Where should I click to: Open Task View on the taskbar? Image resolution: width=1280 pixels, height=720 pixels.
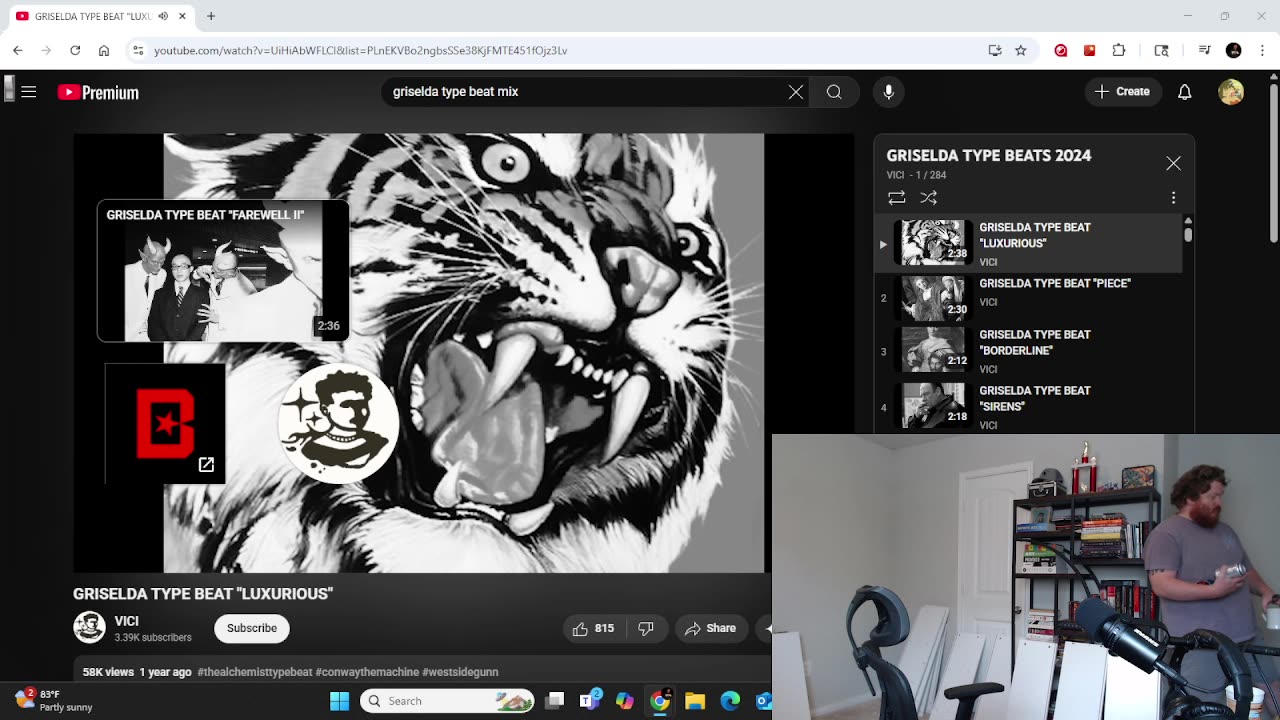[x=556, y=701]
